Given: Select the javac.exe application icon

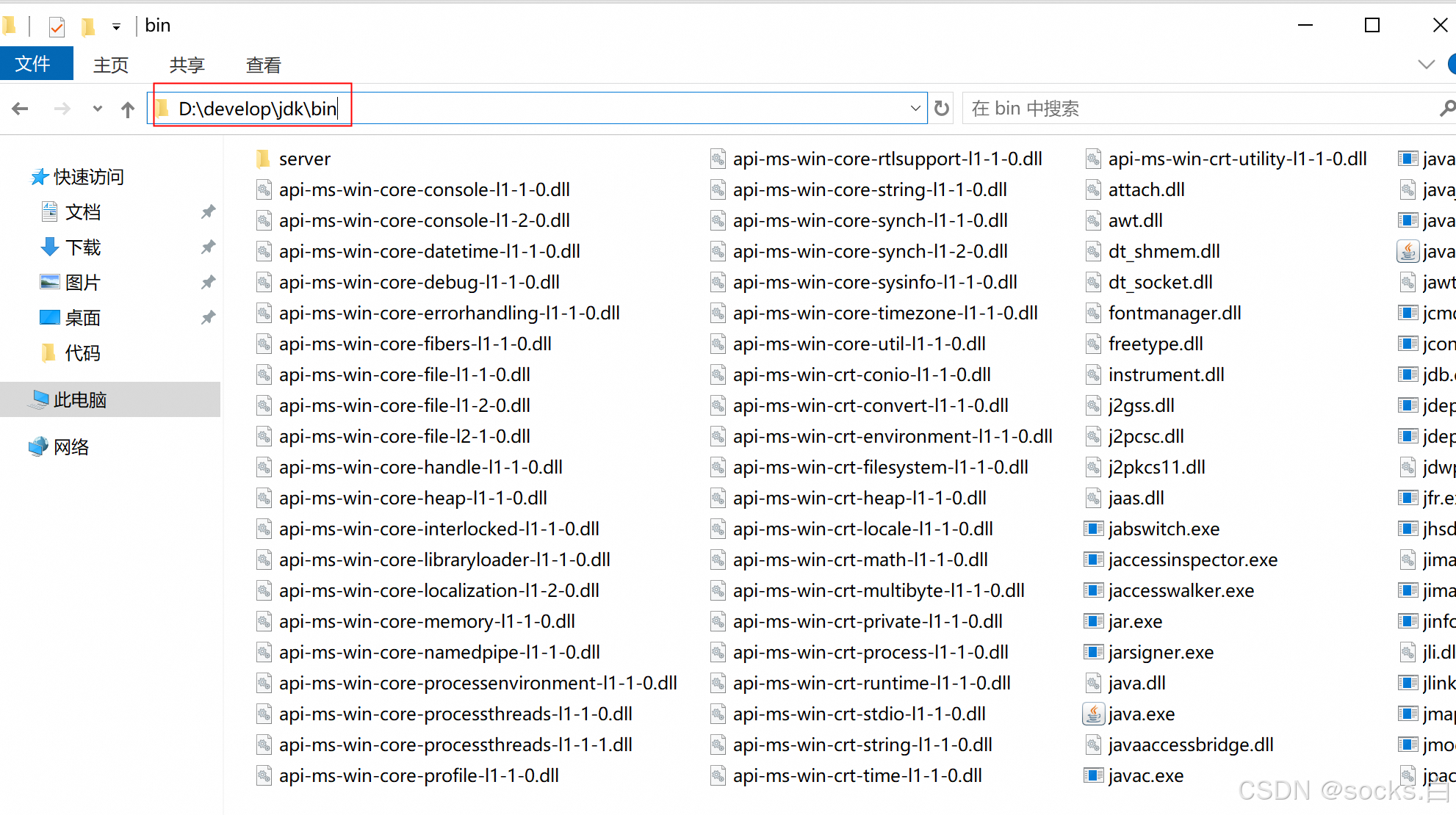Looking at the screenshot, I should 1094,775.
